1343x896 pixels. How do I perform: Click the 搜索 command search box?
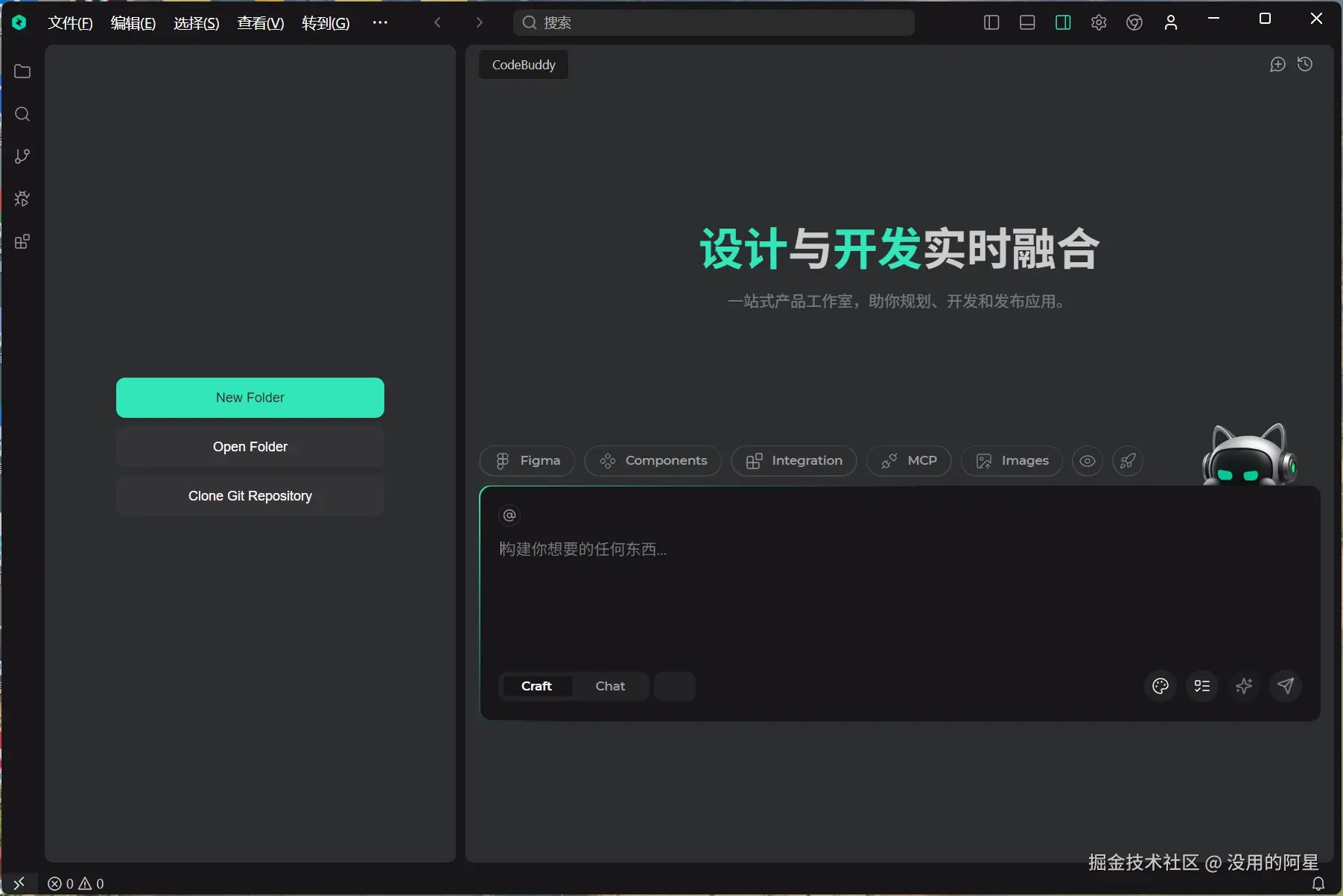coord(714,22)
